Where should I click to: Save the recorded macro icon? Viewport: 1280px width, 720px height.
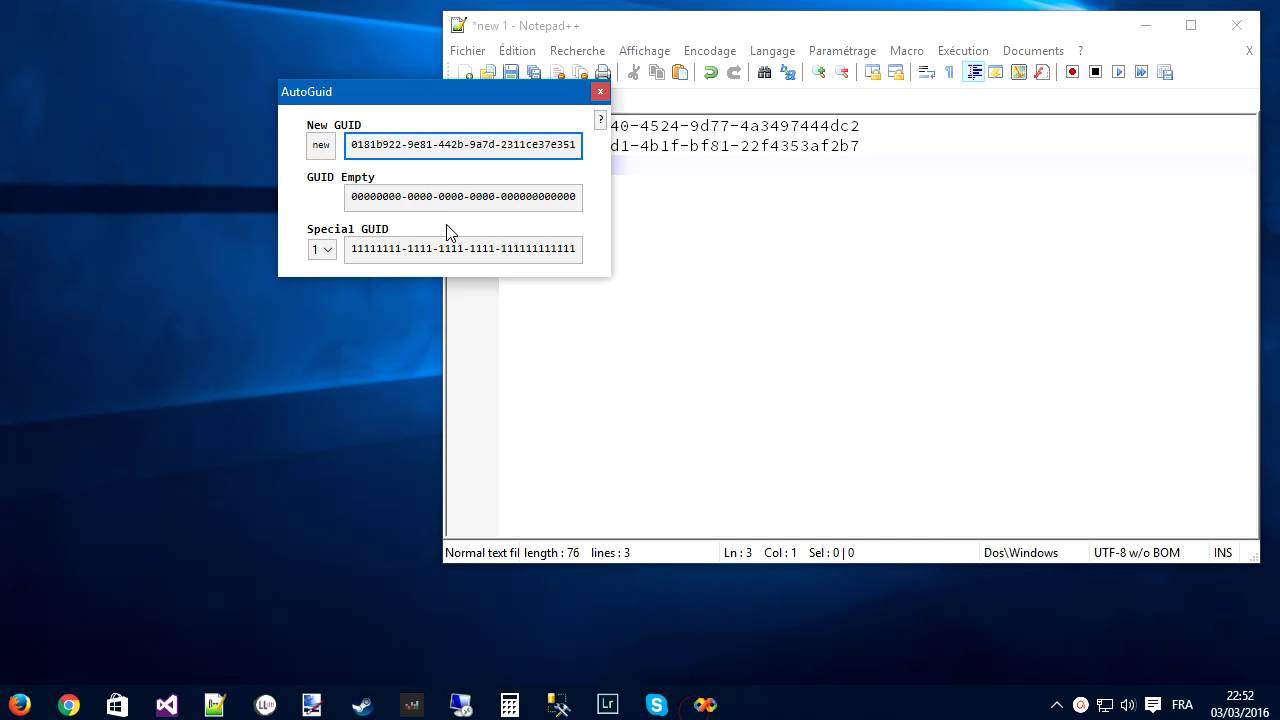point(1164,72)
